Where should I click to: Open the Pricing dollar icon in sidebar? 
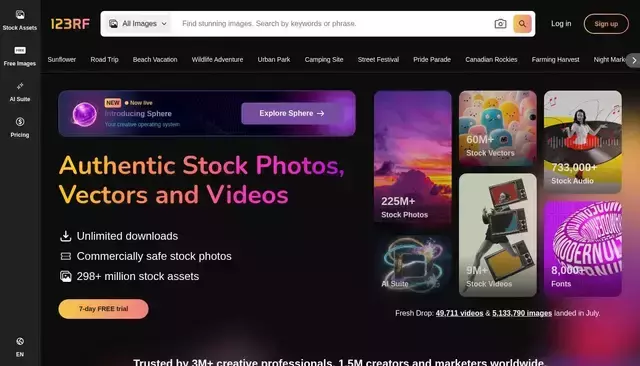[x=20, y=122]
